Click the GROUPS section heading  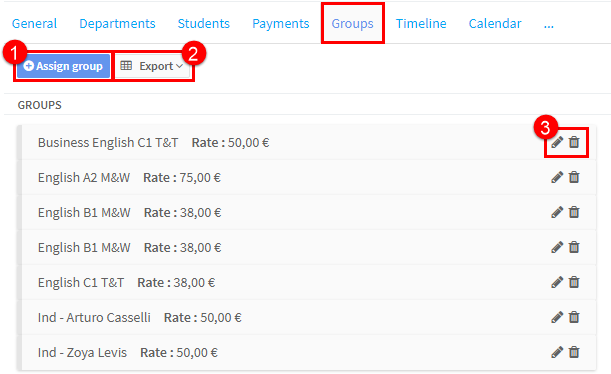click(x=40, y=105)
